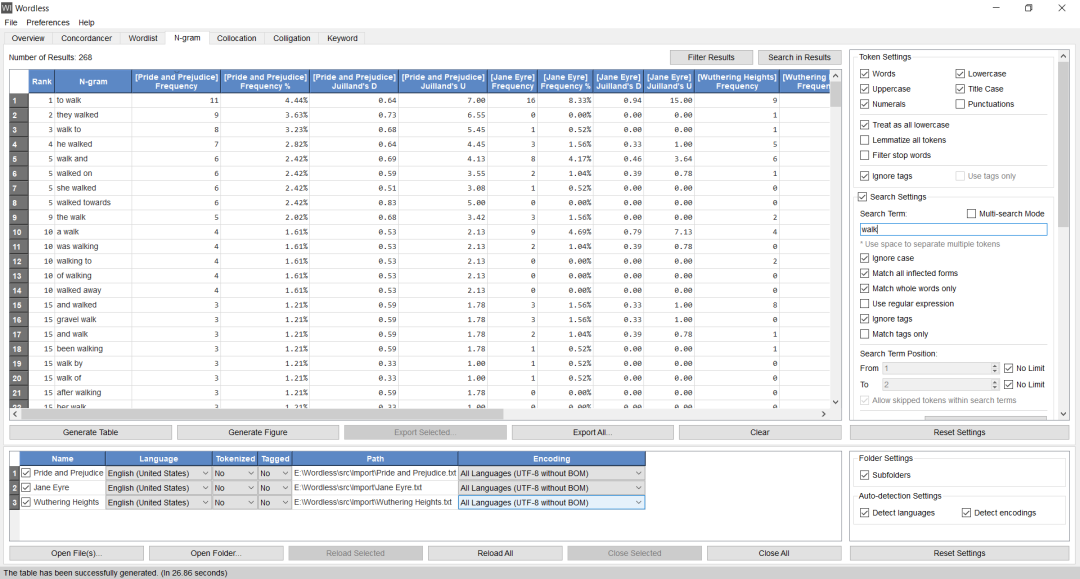The image size is (1080, 579).
Task: Switch to the Wordlist tab
Action: tap(143, 39)
